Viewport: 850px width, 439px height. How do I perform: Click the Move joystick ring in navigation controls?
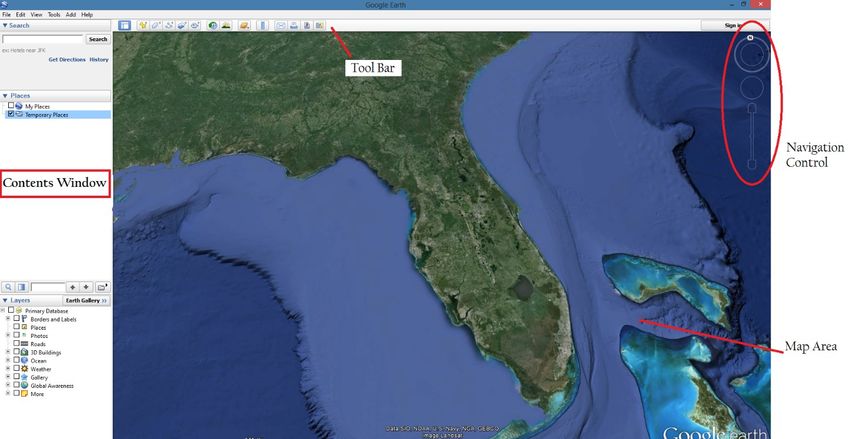pos(751,87)
